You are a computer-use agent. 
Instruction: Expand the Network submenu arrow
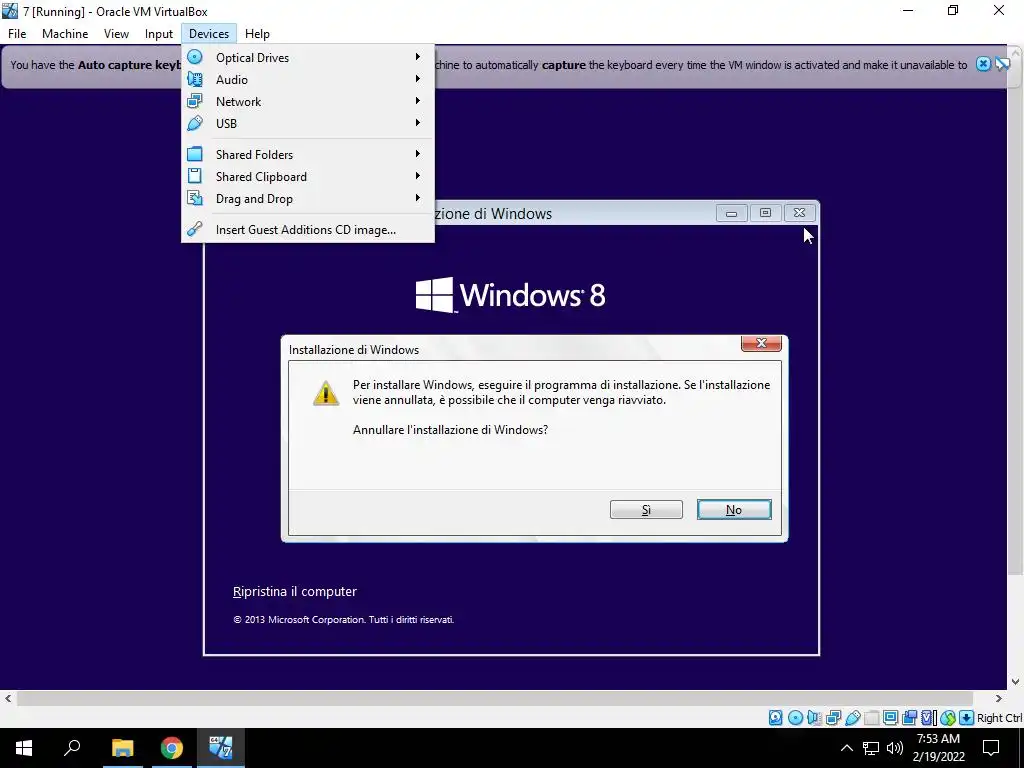click(x=418, y=101)
